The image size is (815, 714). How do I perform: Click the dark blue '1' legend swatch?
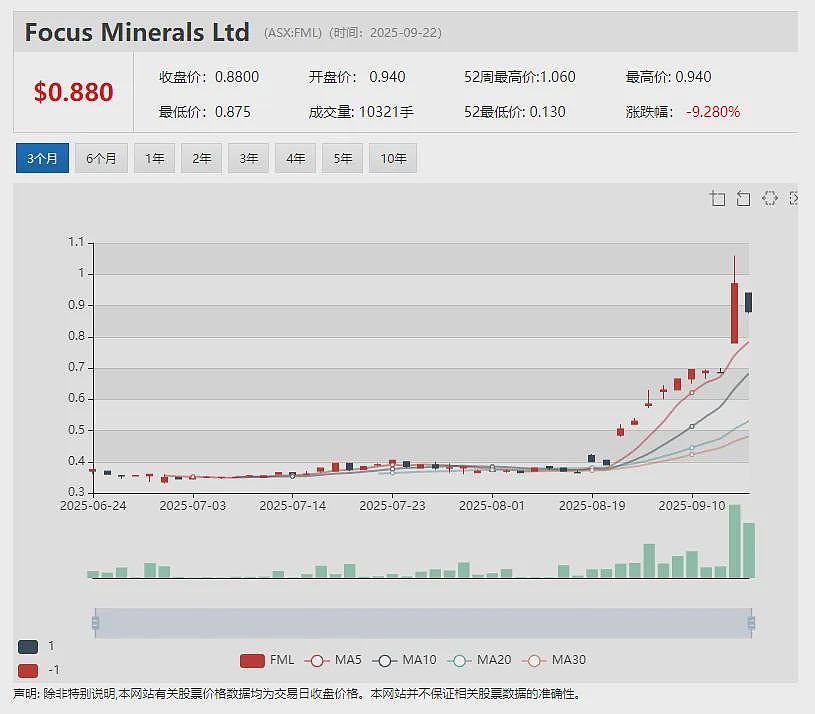pos(28,646)
